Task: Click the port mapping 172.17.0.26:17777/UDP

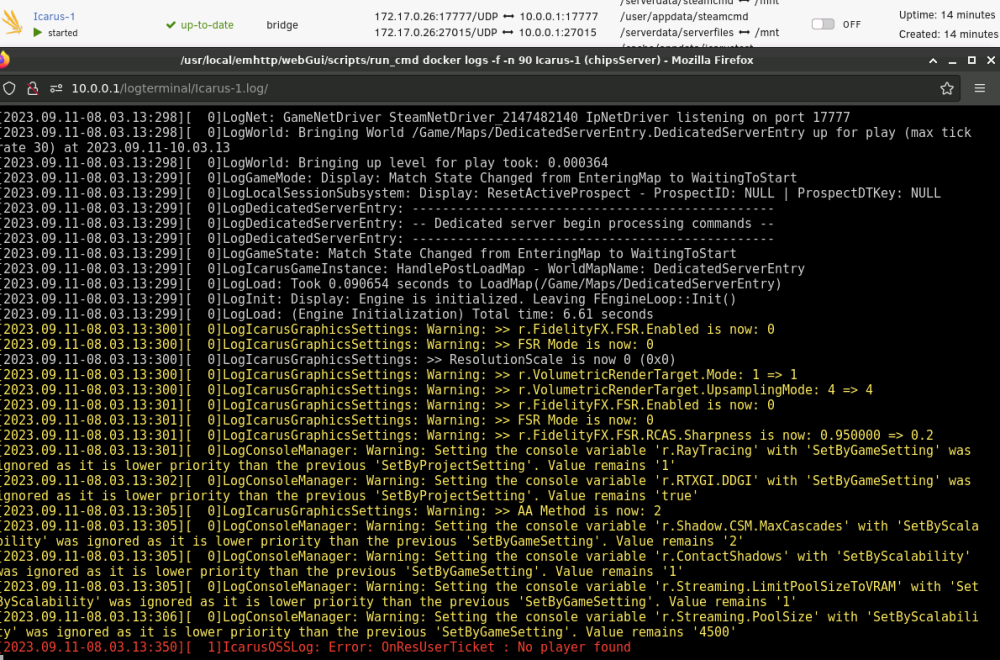Action: 436,17
